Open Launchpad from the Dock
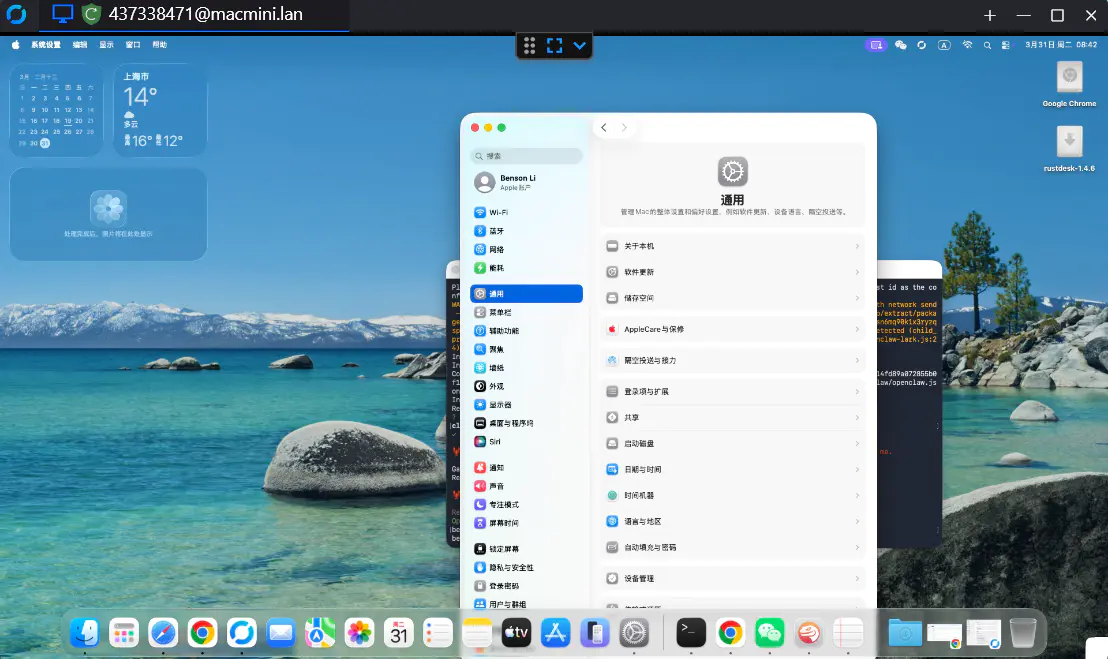The height and width of the screenshot is (659, 1108). [123, 632]
